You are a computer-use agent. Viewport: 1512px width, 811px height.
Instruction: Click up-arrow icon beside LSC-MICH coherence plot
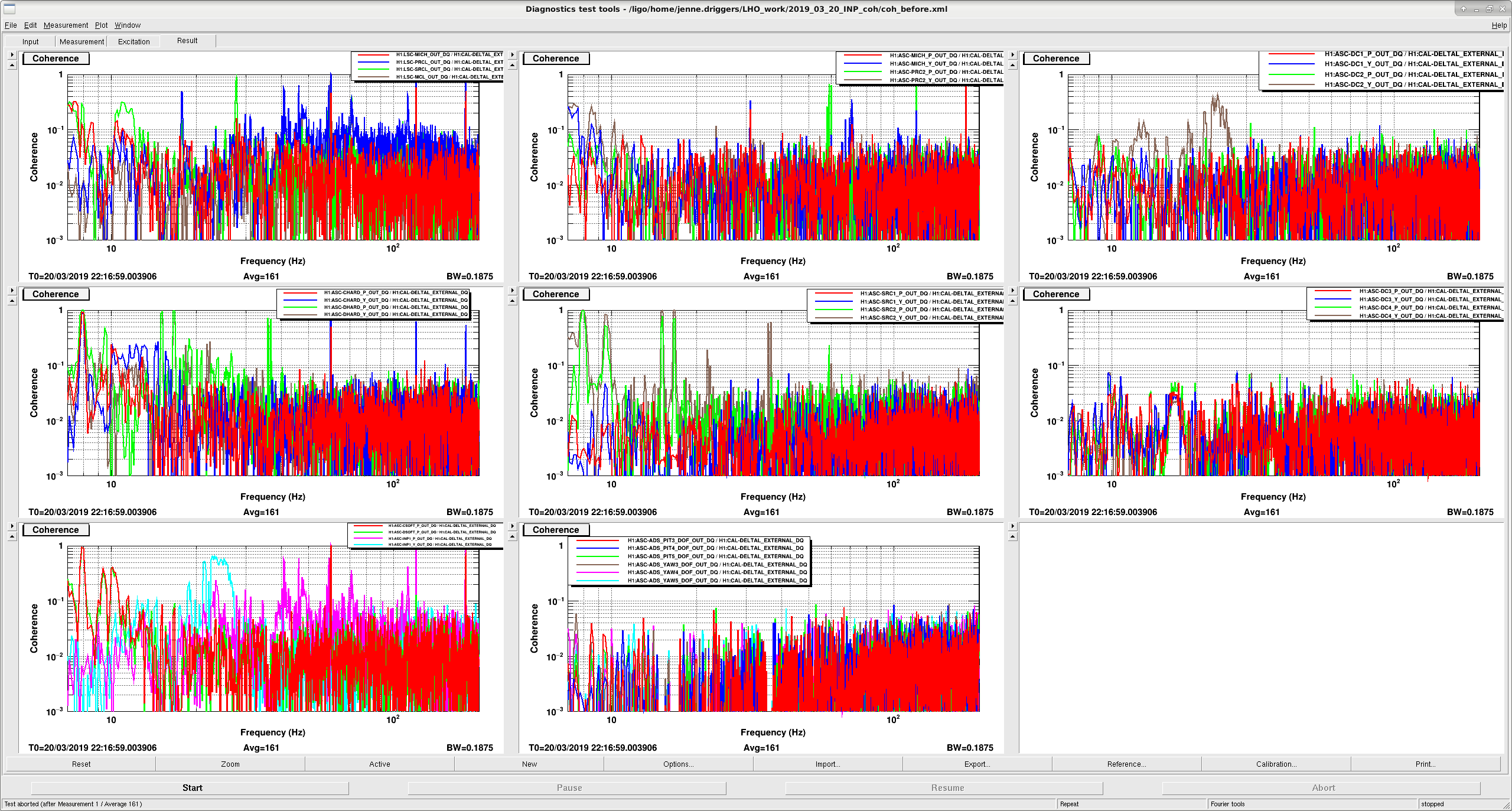point(12,65)
